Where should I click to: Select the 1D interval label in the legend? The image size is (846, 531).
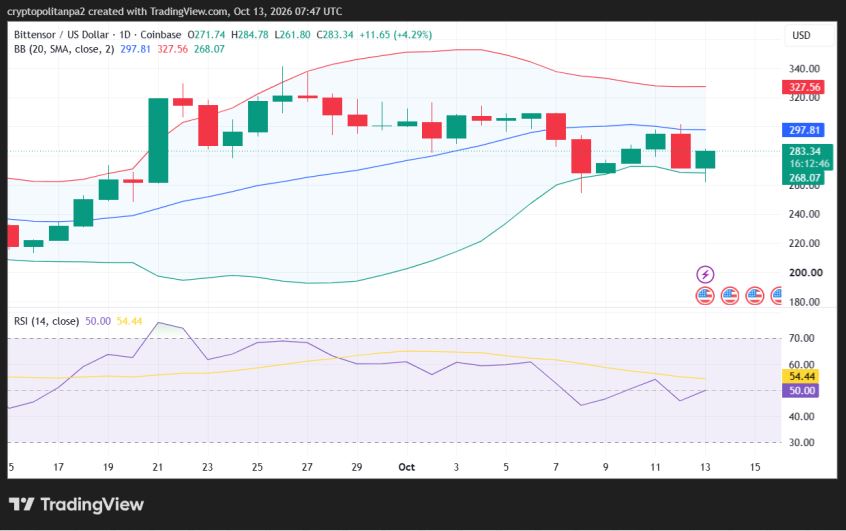(125, 35)
